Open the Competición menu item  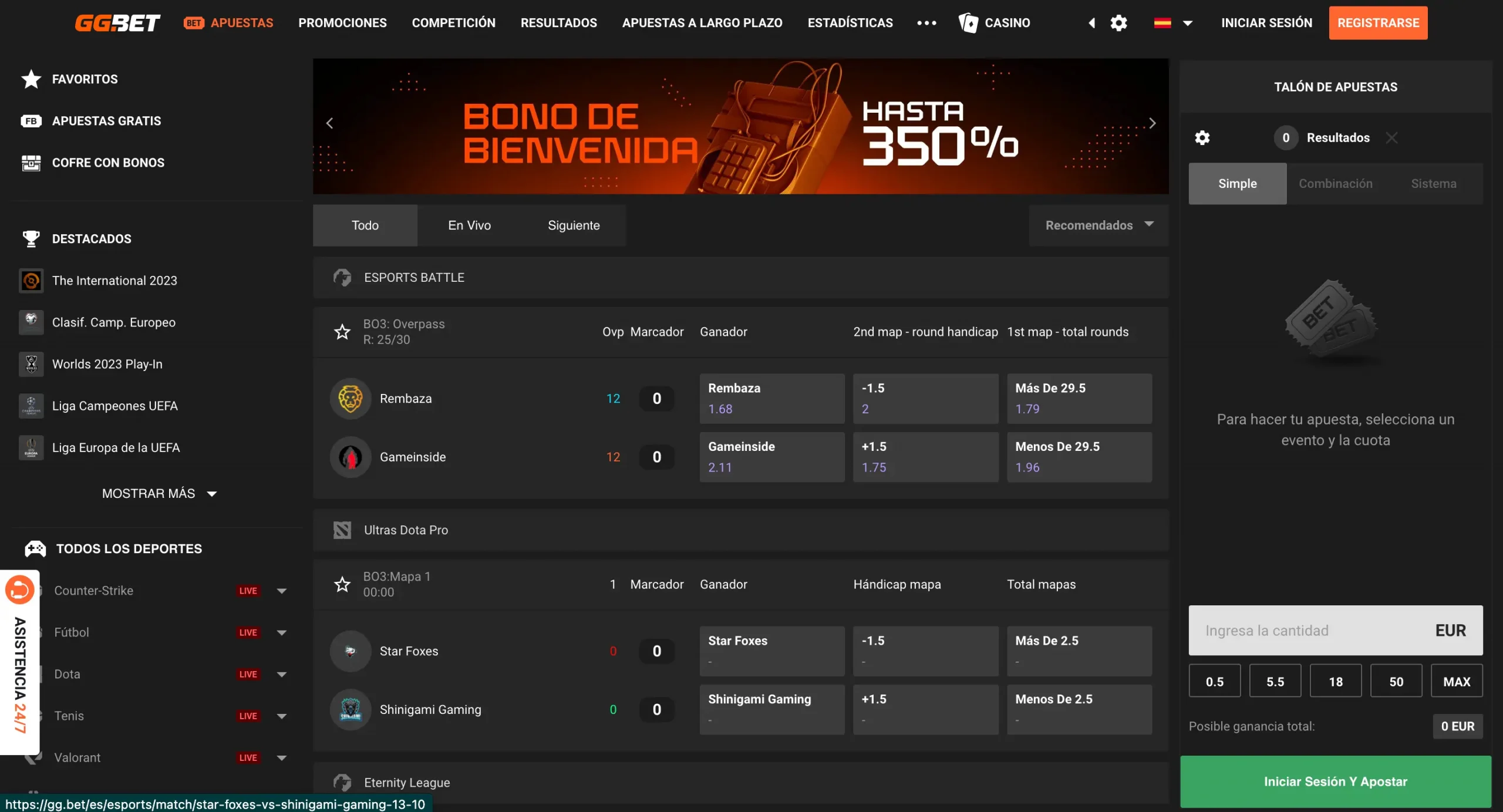pos(453,23)
